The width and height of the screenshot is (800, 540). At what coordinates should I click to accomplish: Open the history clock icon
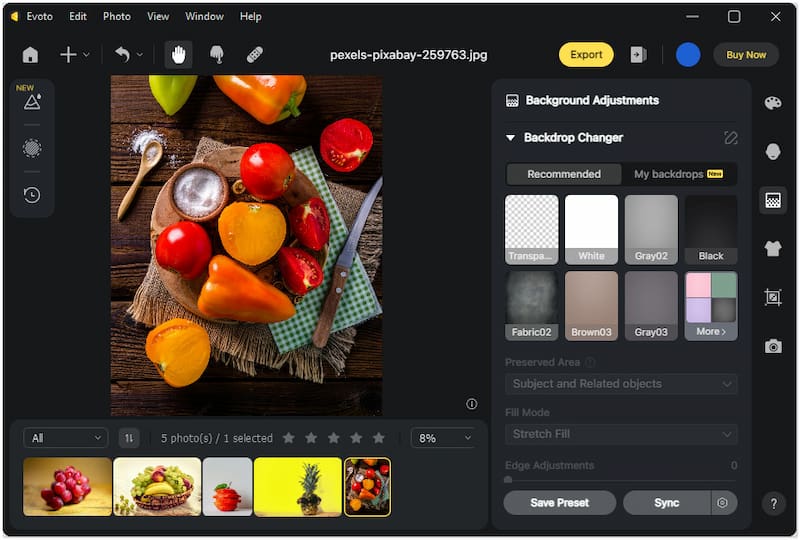(x=32, y=195)
